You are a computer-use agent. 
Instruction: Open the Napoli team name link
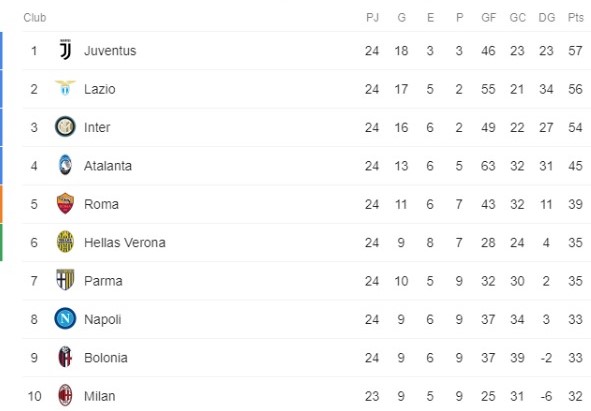click(103, 319)
